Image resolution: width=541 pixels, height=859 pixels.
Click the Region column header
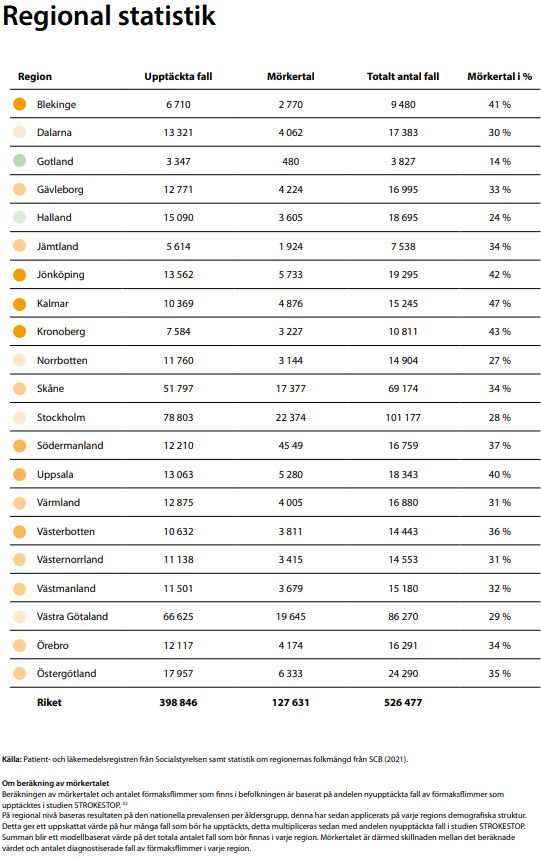(35, 77)
